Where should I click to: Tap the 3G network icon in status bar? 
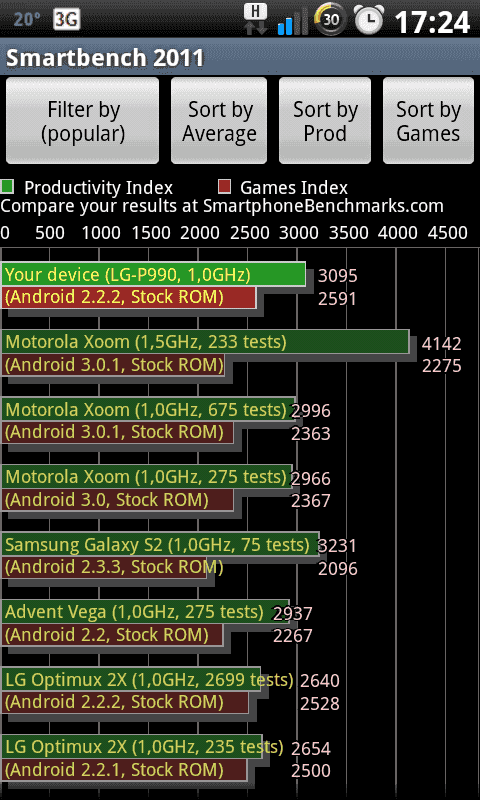(x=67, y=20)
